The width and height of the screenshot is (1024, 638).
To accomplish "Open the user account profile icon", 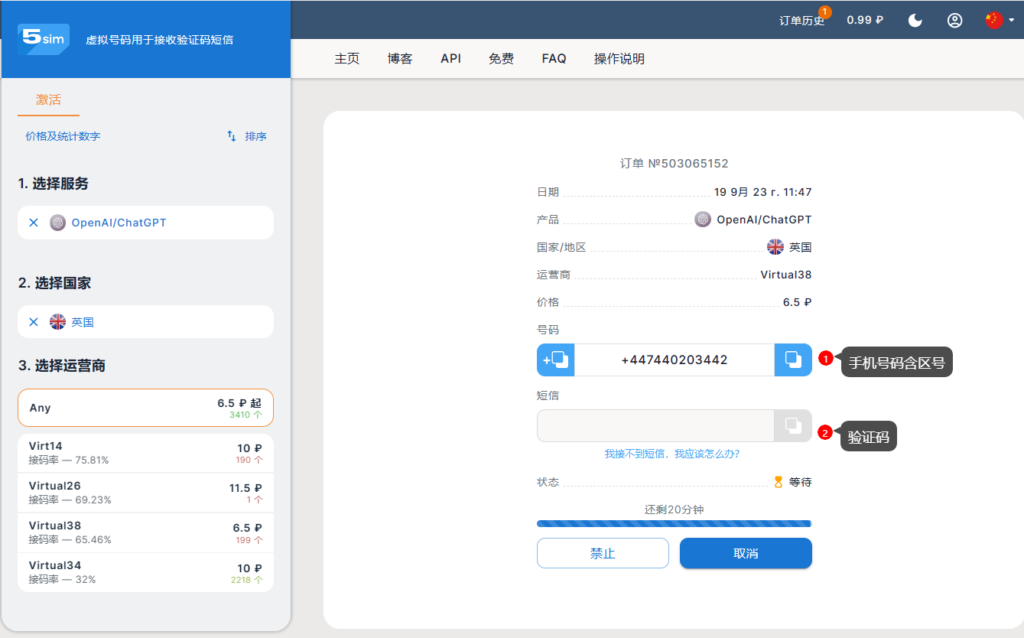I will click(x=955, y=20).
